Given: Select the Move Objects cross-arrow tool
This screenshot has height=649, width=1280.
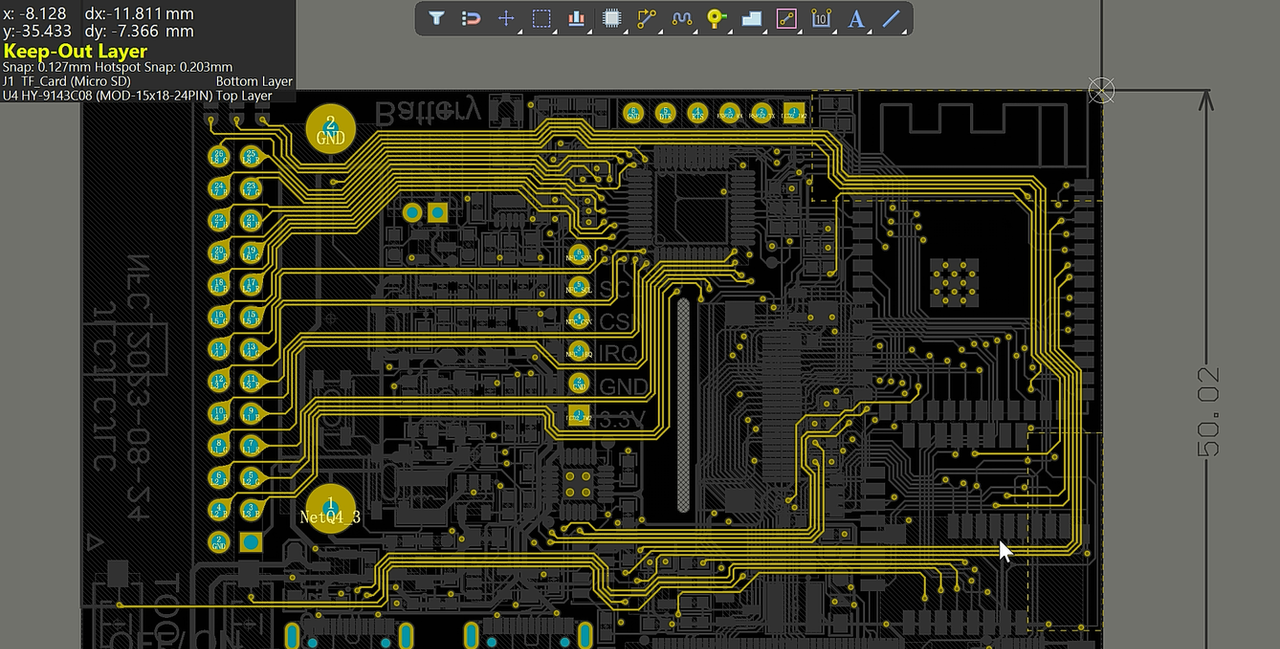Looking at the screenshot, I should click(x=506, y=18).
